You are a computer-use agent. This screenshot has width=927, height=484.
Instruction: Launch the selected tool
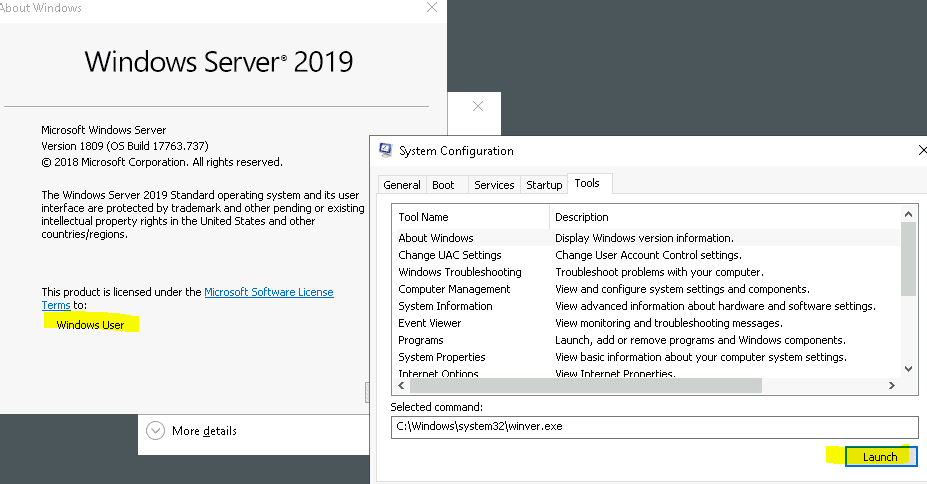[x=880, y=457]
